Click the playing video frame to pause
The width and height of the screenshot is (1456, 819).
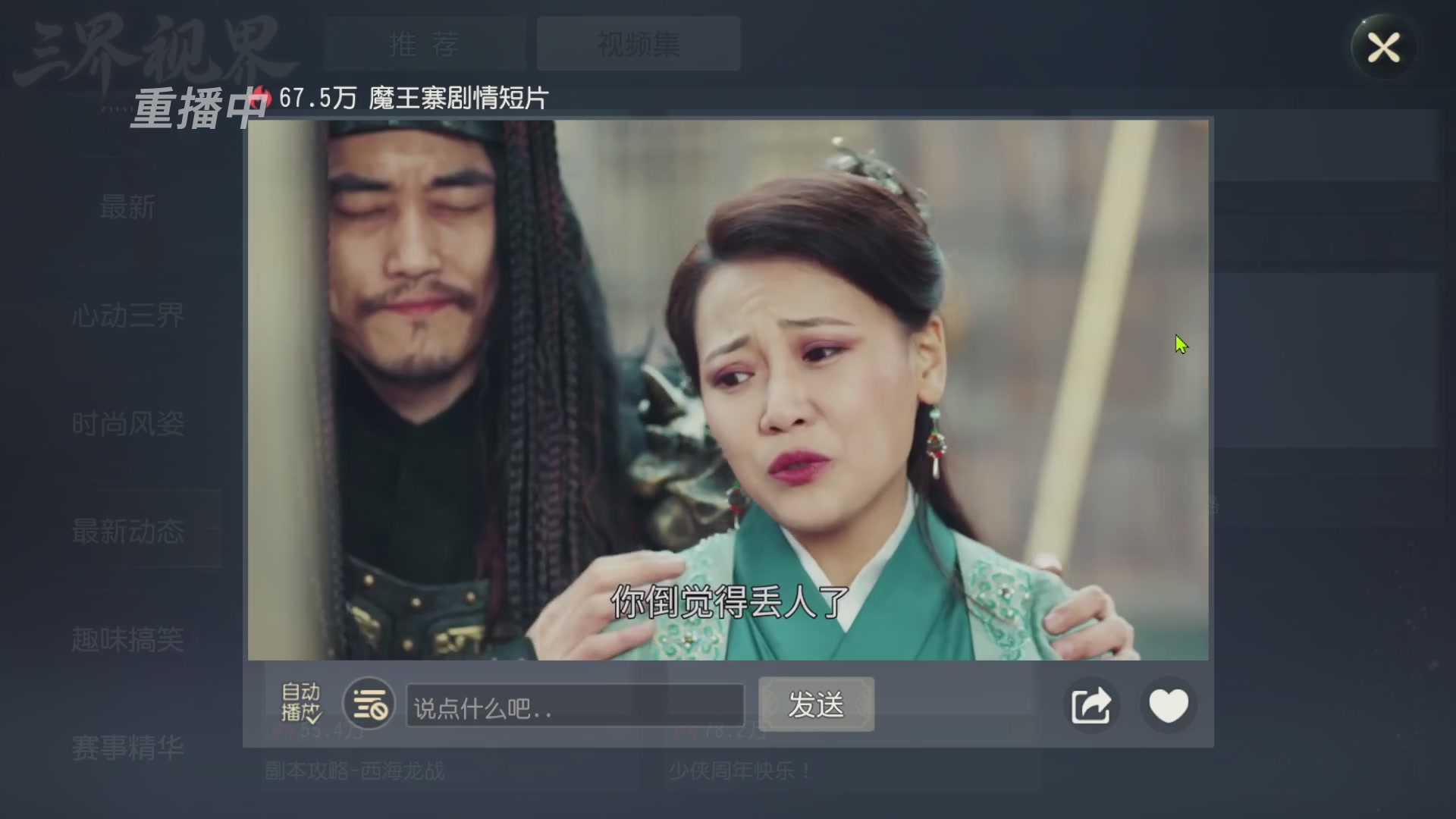728,390
